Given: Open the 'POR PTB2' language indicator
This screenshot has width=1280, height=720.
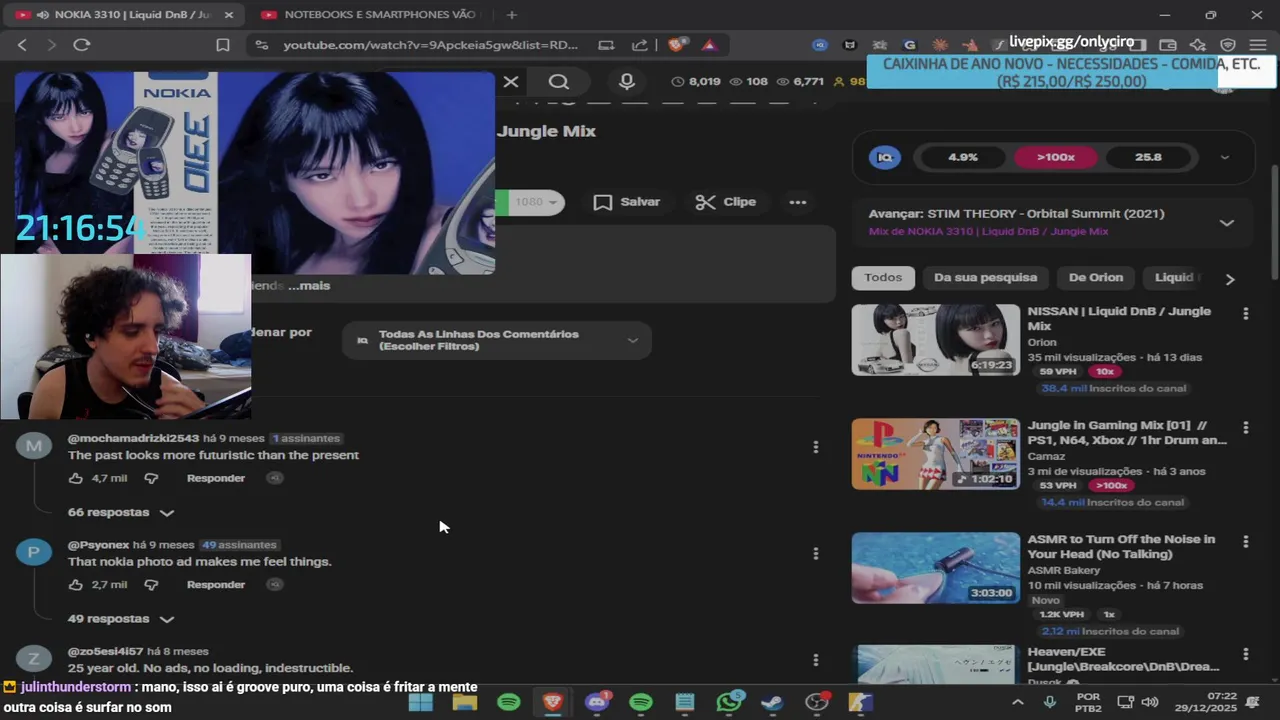Looking at the screenshot, I should tap(1089, 702).
